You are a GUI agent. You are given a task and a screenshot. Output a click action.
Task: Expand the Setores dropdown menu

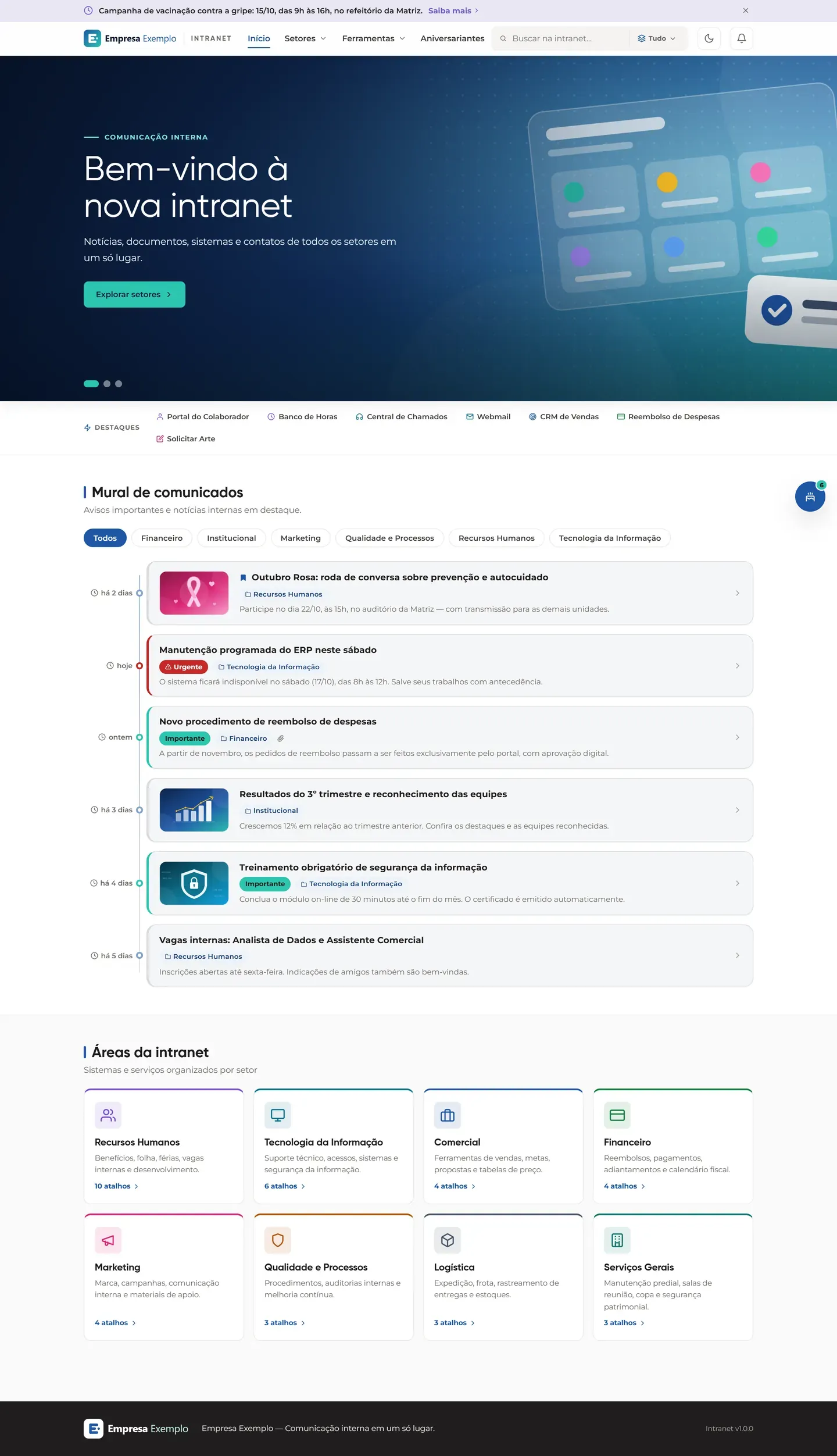coord(305,38)
